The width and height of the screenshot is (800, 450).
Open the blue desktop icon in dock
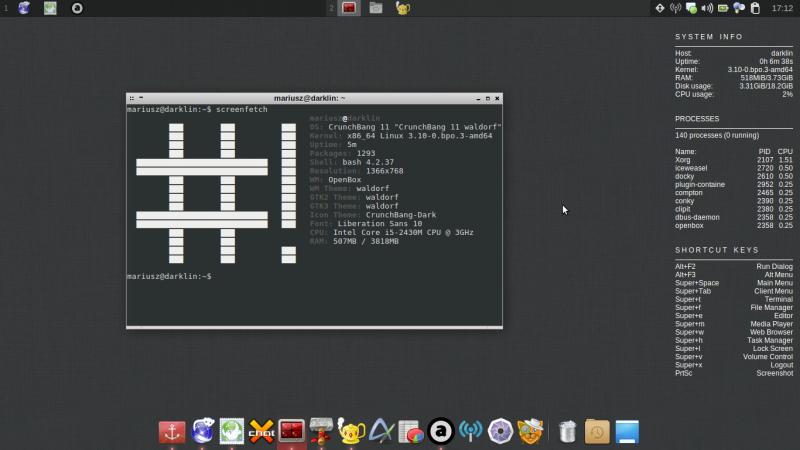point(627,431)
